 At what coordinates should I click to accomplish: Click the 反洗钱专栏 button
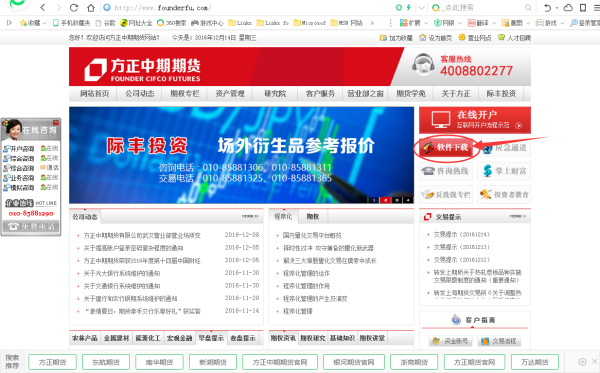coord(446,194)
